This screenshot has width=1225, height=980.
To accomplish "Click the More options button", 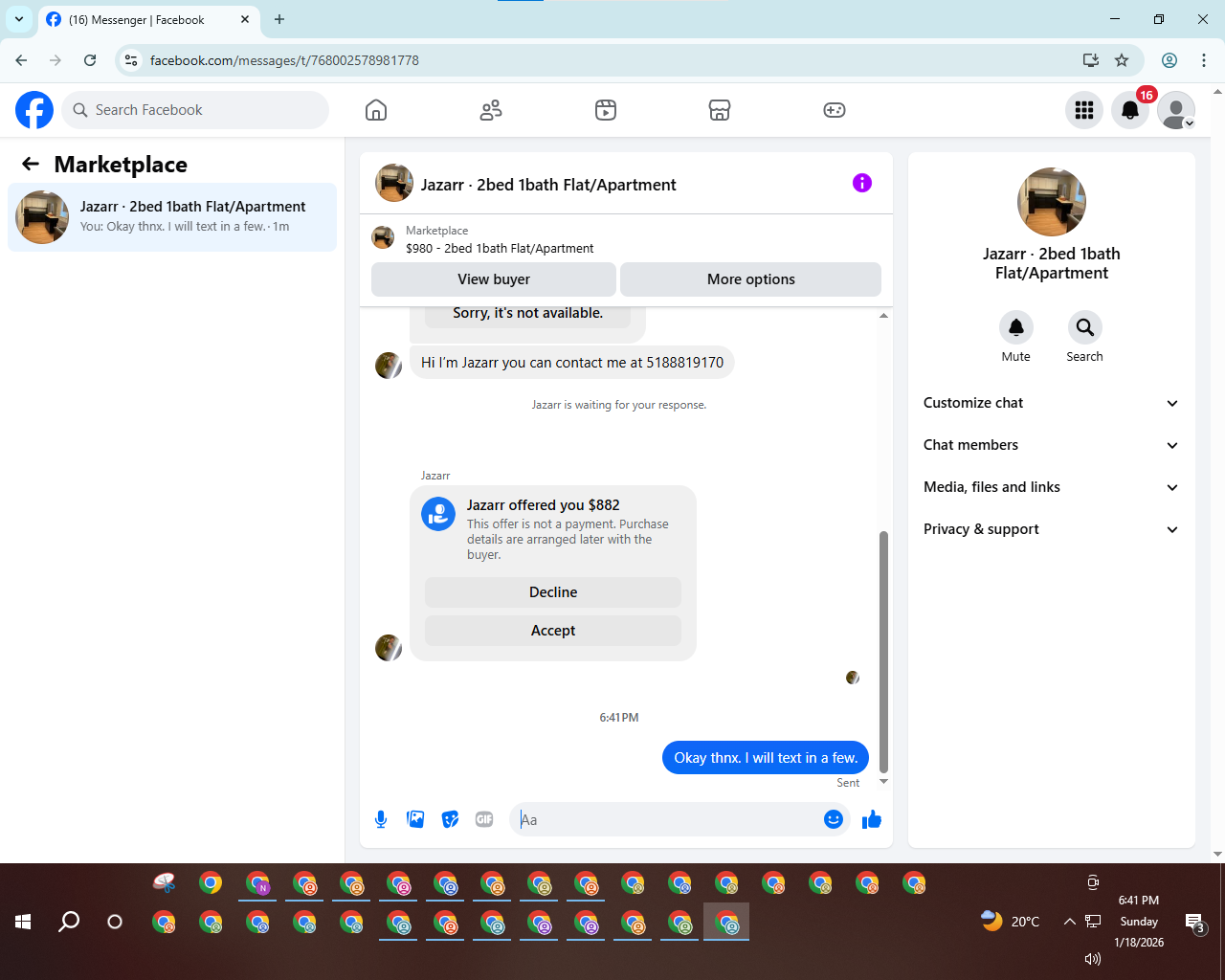I will tap(751, 279).
